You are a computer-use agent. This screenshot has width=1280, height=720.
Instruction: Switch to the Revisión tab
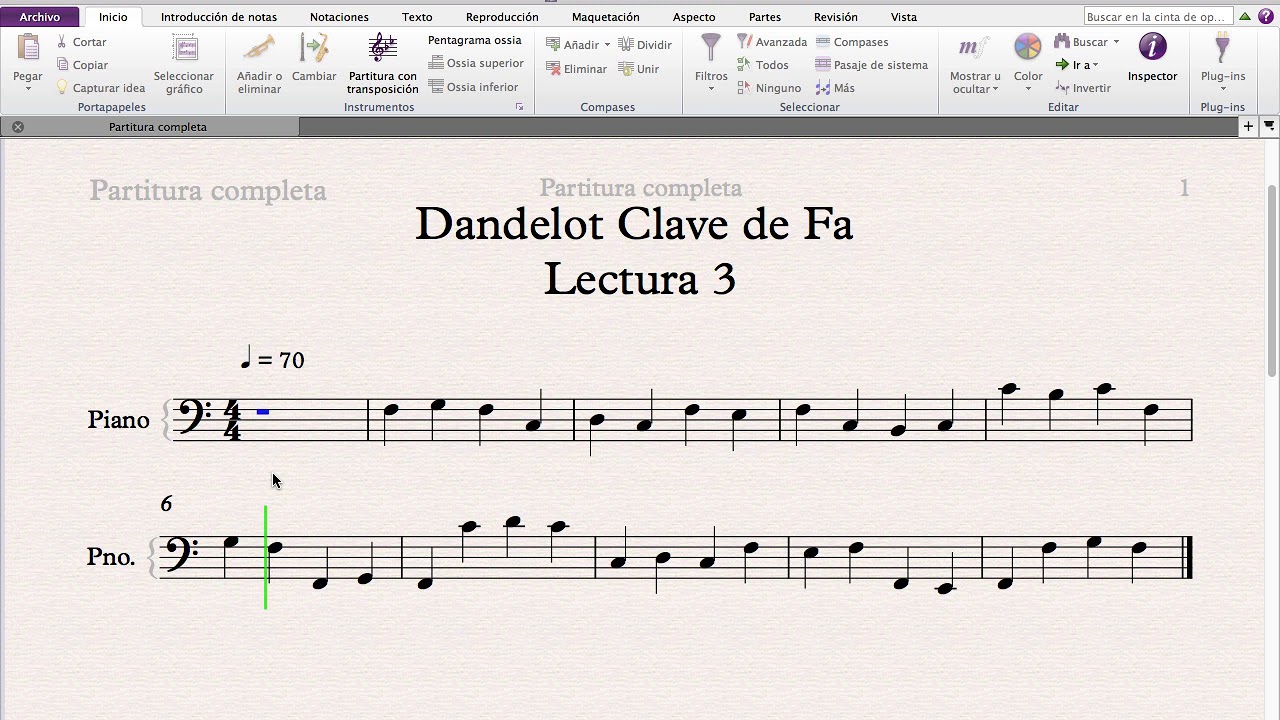[836, 17]
